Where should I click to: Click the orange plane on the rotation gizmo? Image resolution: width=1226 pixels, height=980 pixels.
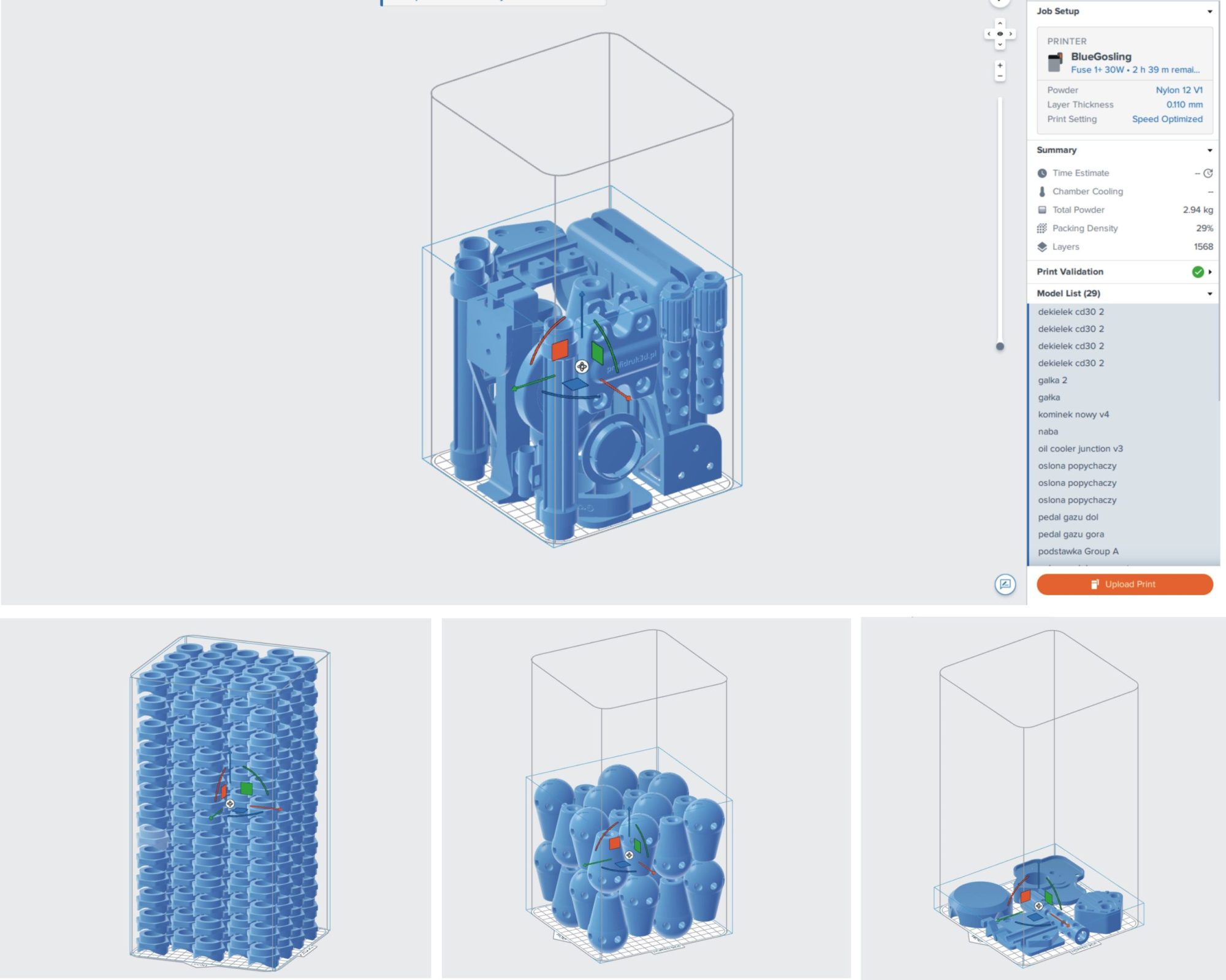pyautogui.click(x=559, y=351)
